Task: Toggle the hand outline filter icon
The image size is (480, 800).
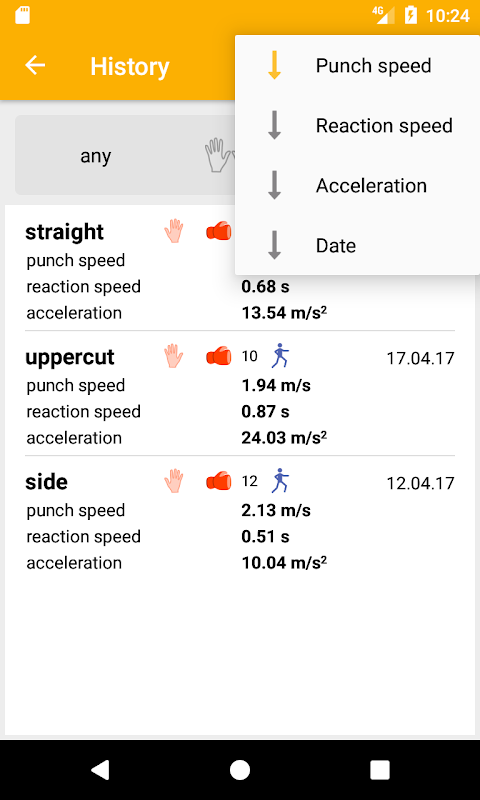Action: (217, 155)
